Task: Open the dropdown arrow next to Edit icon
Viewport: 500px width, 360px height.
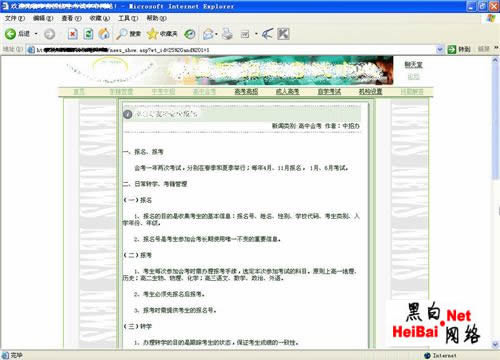Action: pyautogui.click(x=256, y=34)
